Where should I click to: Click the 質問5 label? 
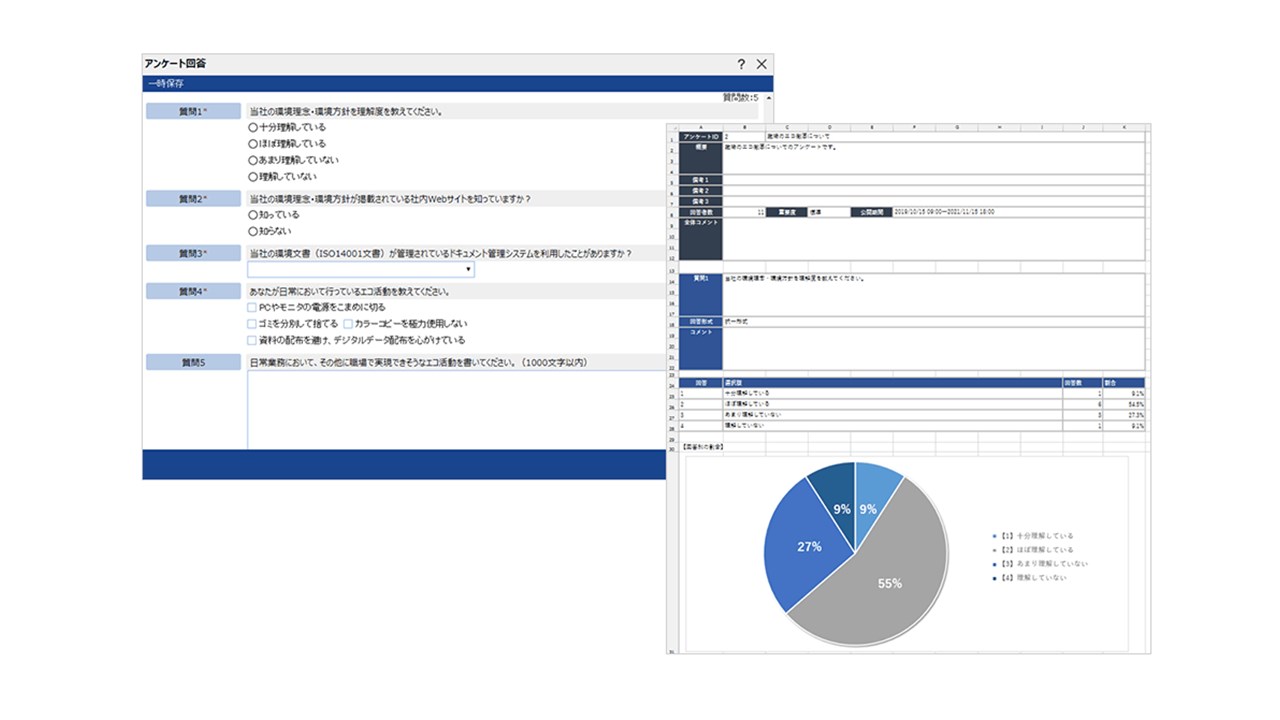point(193,362)
